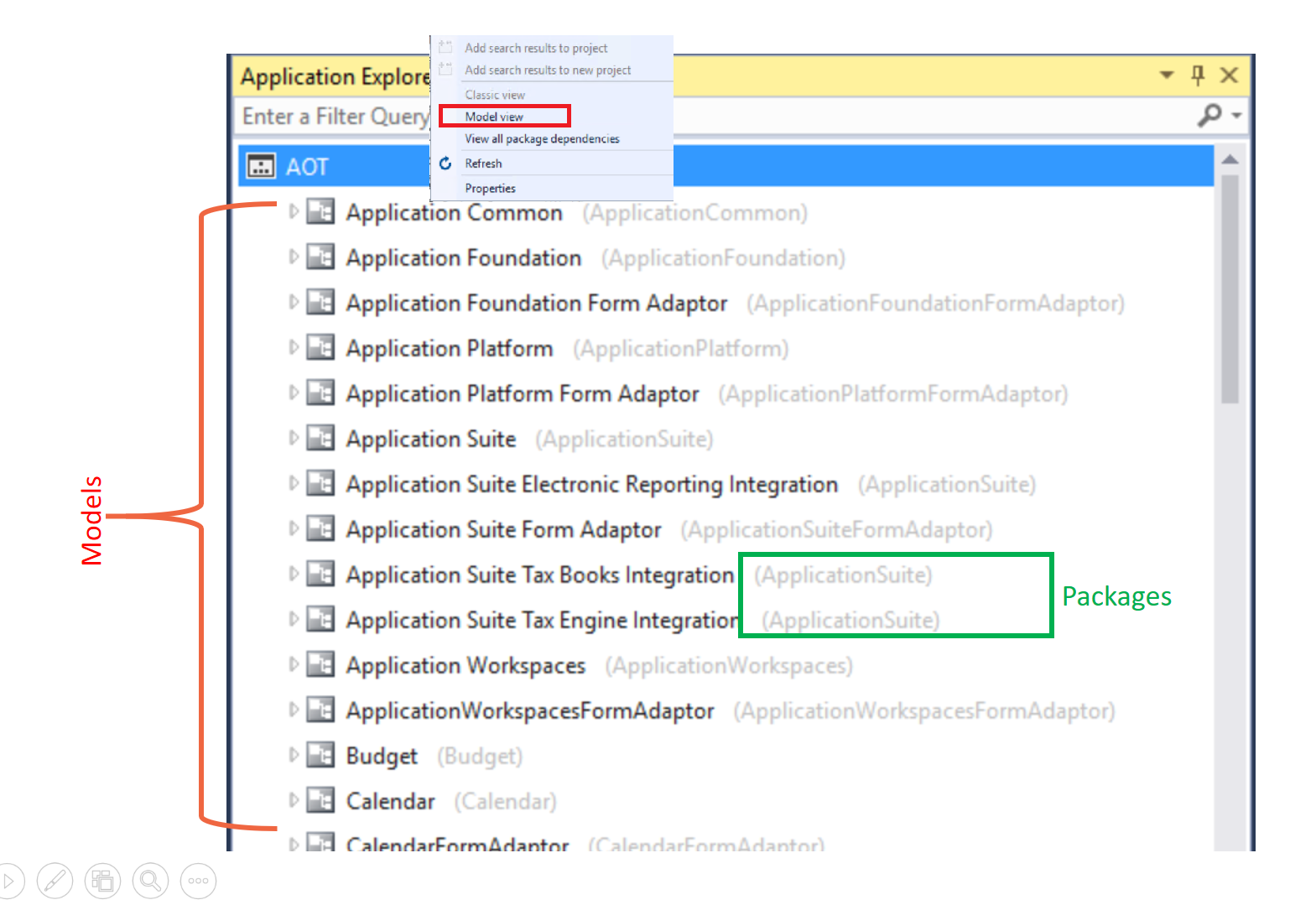Click the scrollbar up arrow

pos(1230,159)
